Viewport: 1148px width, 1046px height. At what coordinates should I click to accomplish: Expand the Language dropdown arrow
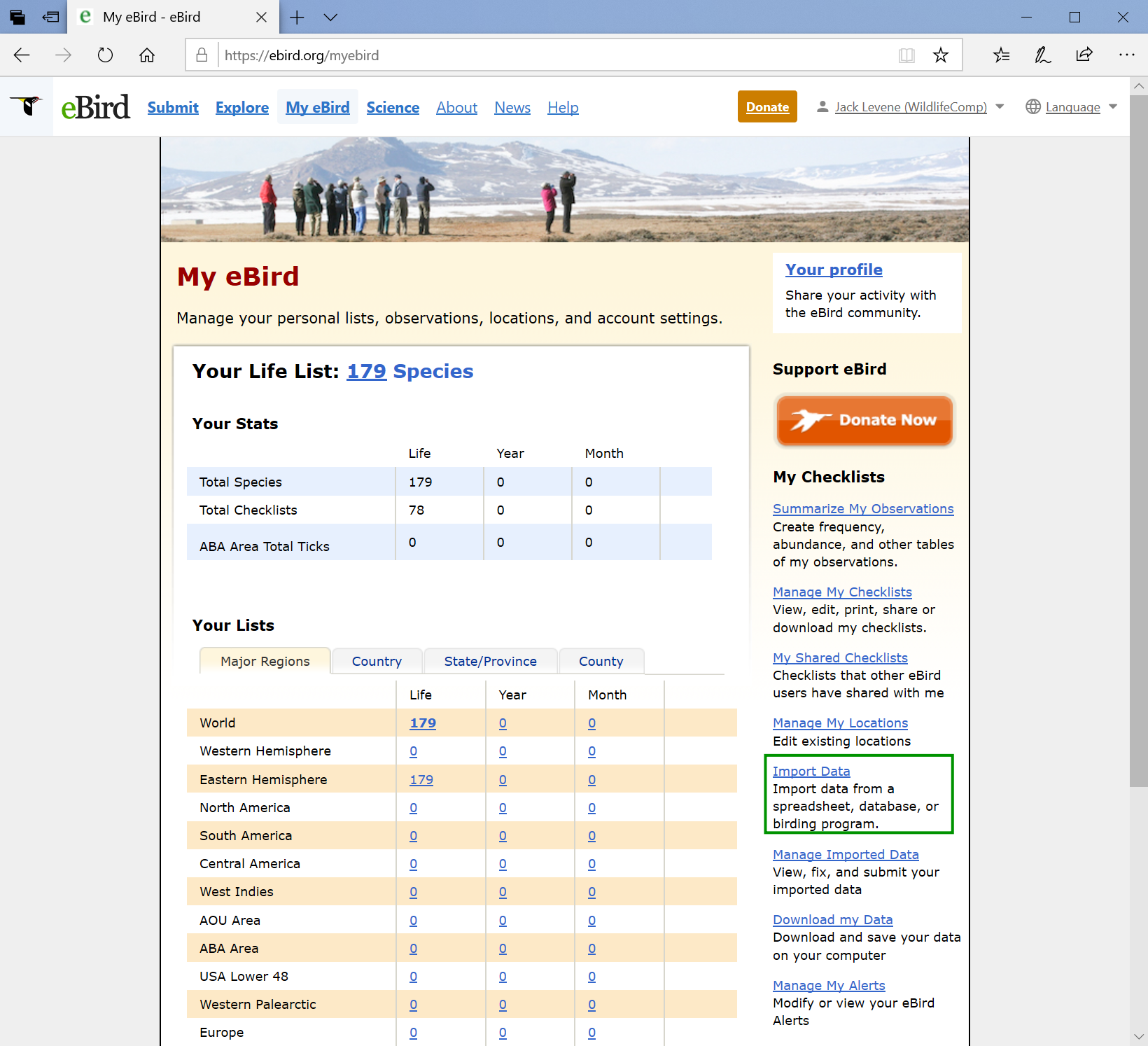1113,107
